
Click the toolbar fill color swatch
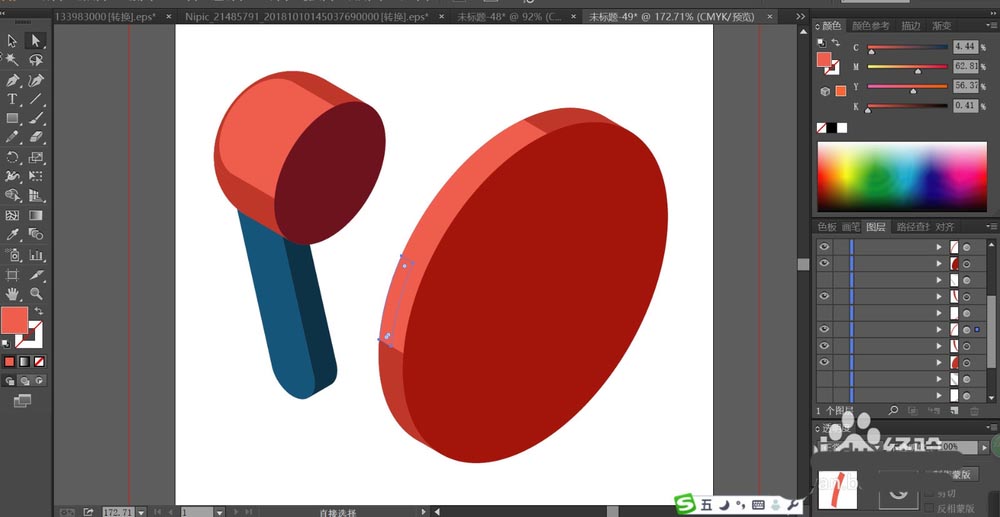[x=14, y=320]
